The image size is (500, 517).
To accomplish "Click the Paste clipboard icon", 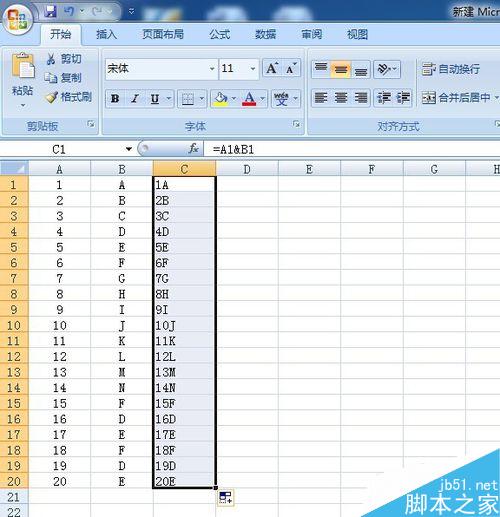I will coord(23,66).
